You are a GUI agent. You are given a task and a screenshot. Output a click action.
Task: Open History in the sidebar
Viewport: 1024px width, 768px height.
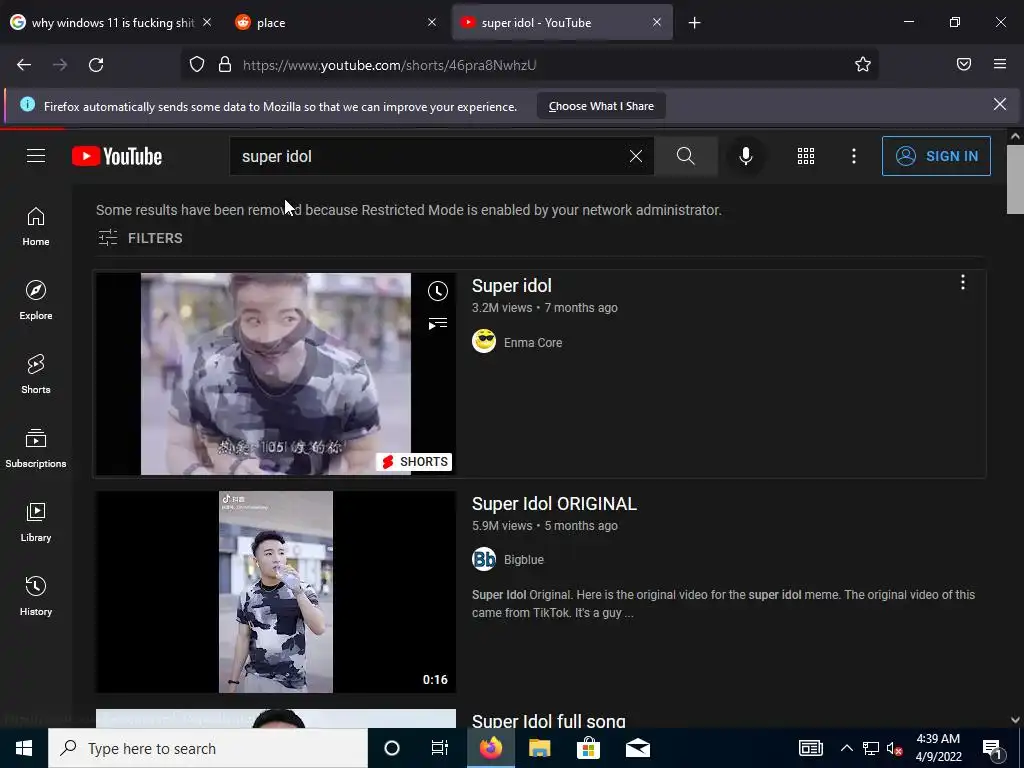tap(36, 596)
